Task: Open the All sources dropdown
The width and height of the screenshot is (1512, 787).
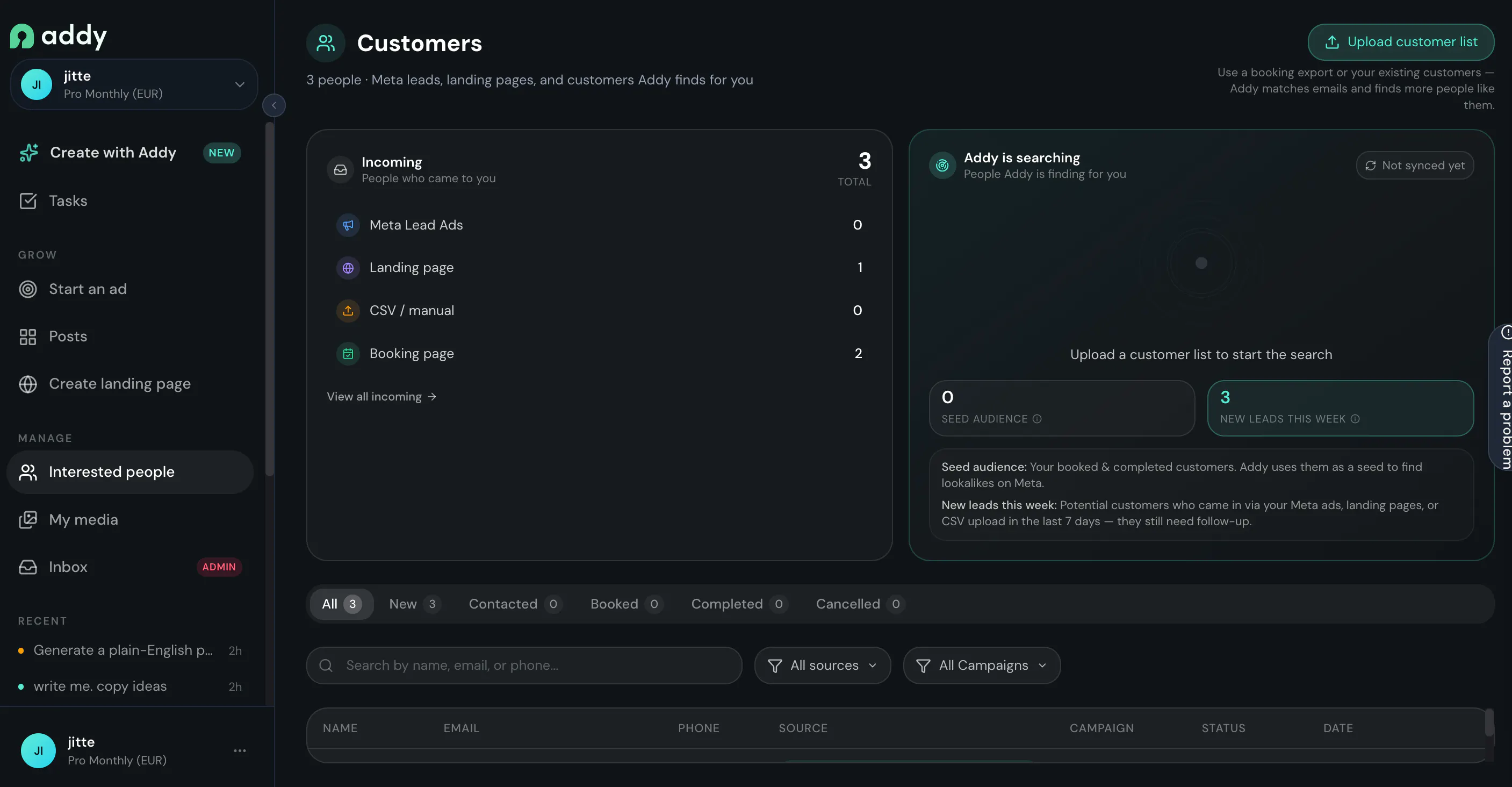Action: pyautogui.click(x=823, y=666)
